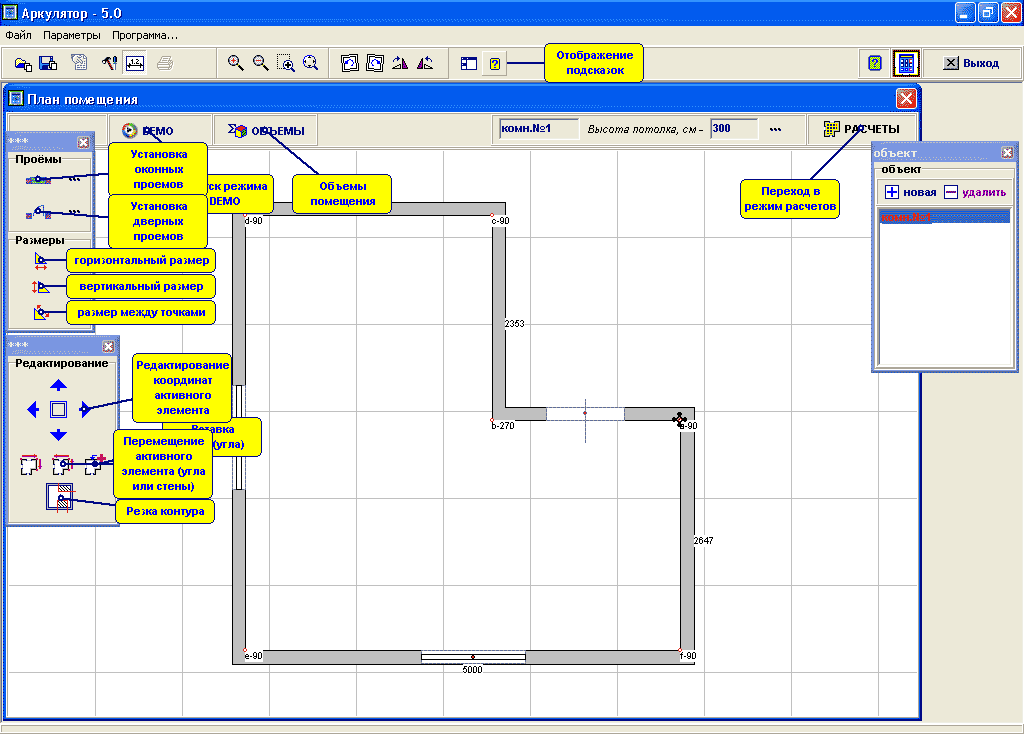Image resolution: width=1024 pixels, height=734 pixels.
Task: Select the point-to-point dimension tool
Action: coord(41,313)
